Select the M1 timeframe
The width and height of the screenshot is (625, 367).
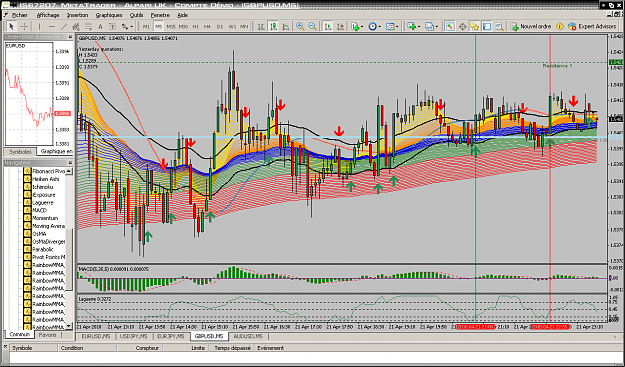pyautogui.click(x=146, y=27)
